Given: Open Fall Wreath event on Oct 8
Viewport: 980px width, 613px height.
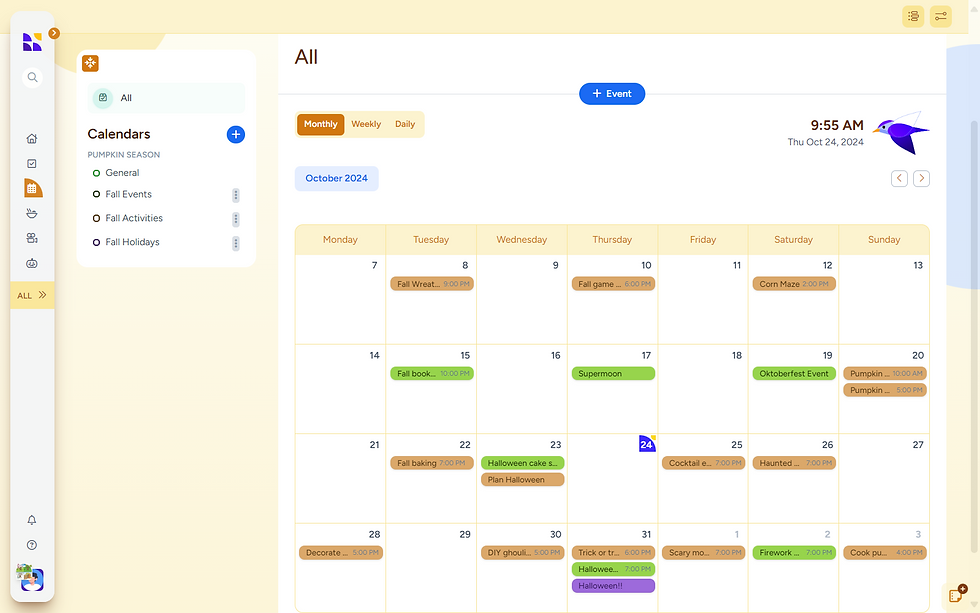Looking at the screenshot, I should coord(432,284).
